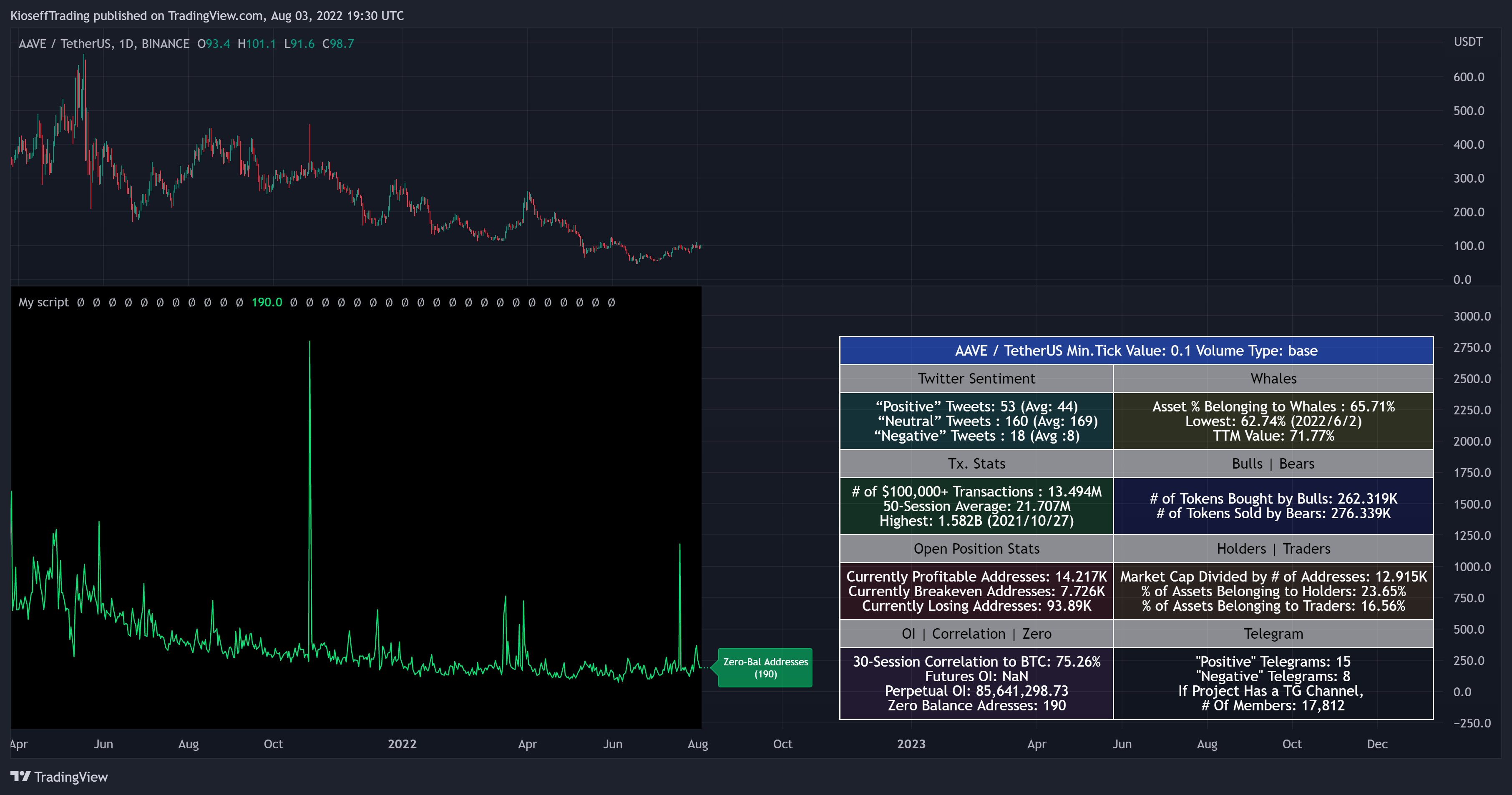This screenshot has height=795, width=1512.
Task: Click the Tx. Stats header cell
Action: tap(977, 464)
